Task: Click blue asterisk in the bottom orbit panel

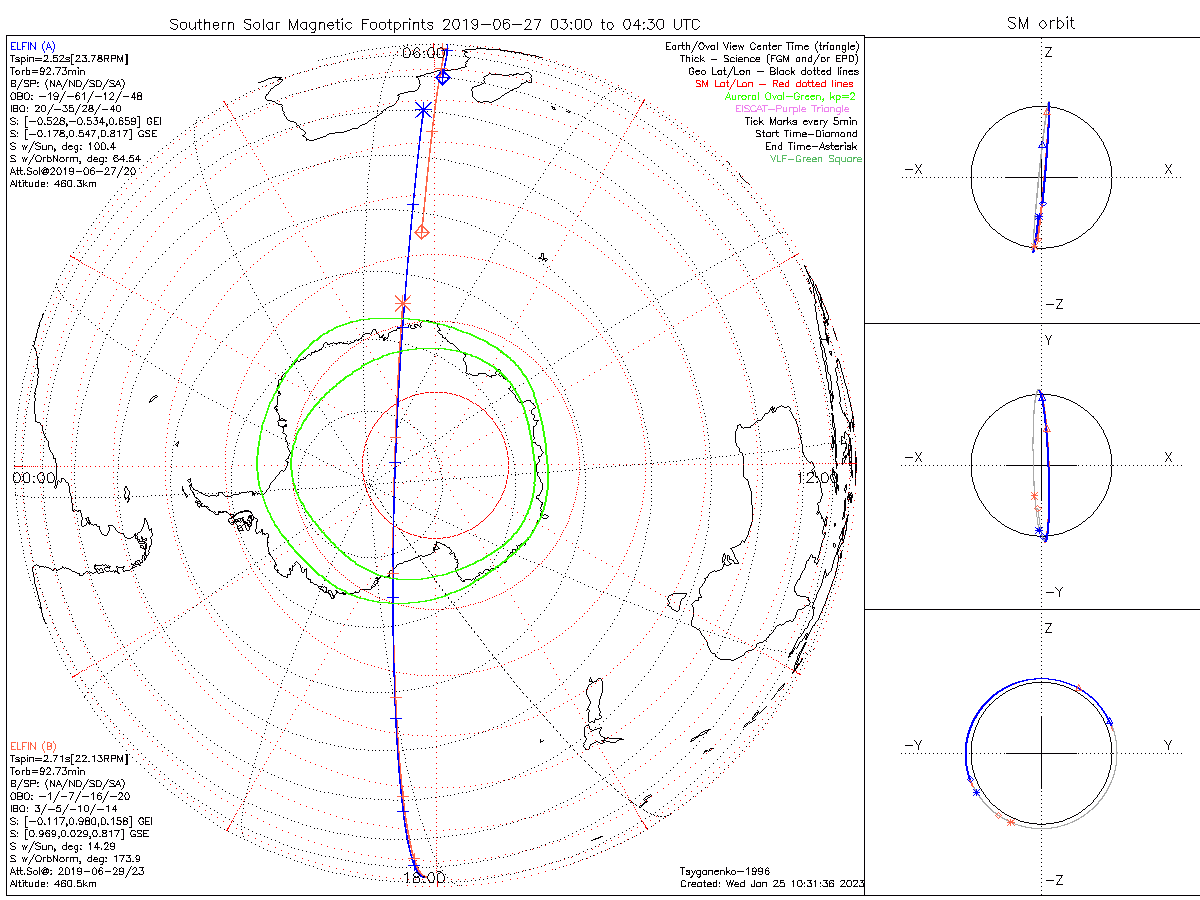Action: point(976,793)
